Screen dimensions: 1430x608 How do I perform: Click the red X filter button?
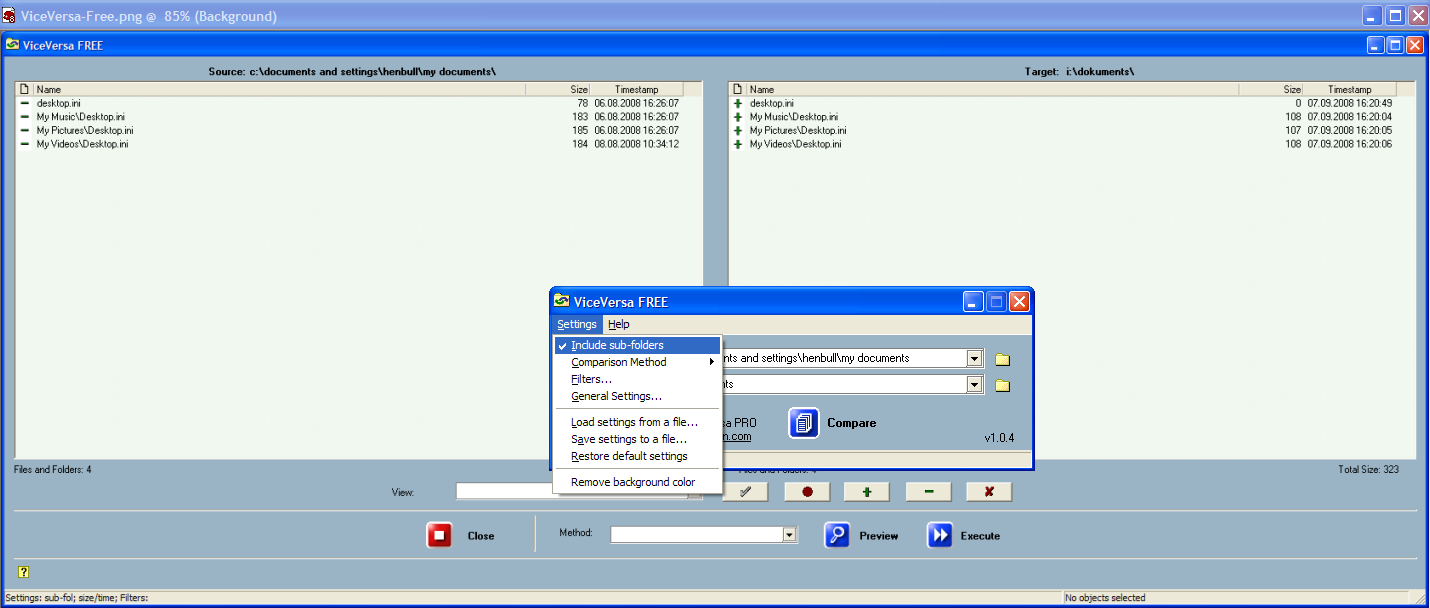pos(989,492)
